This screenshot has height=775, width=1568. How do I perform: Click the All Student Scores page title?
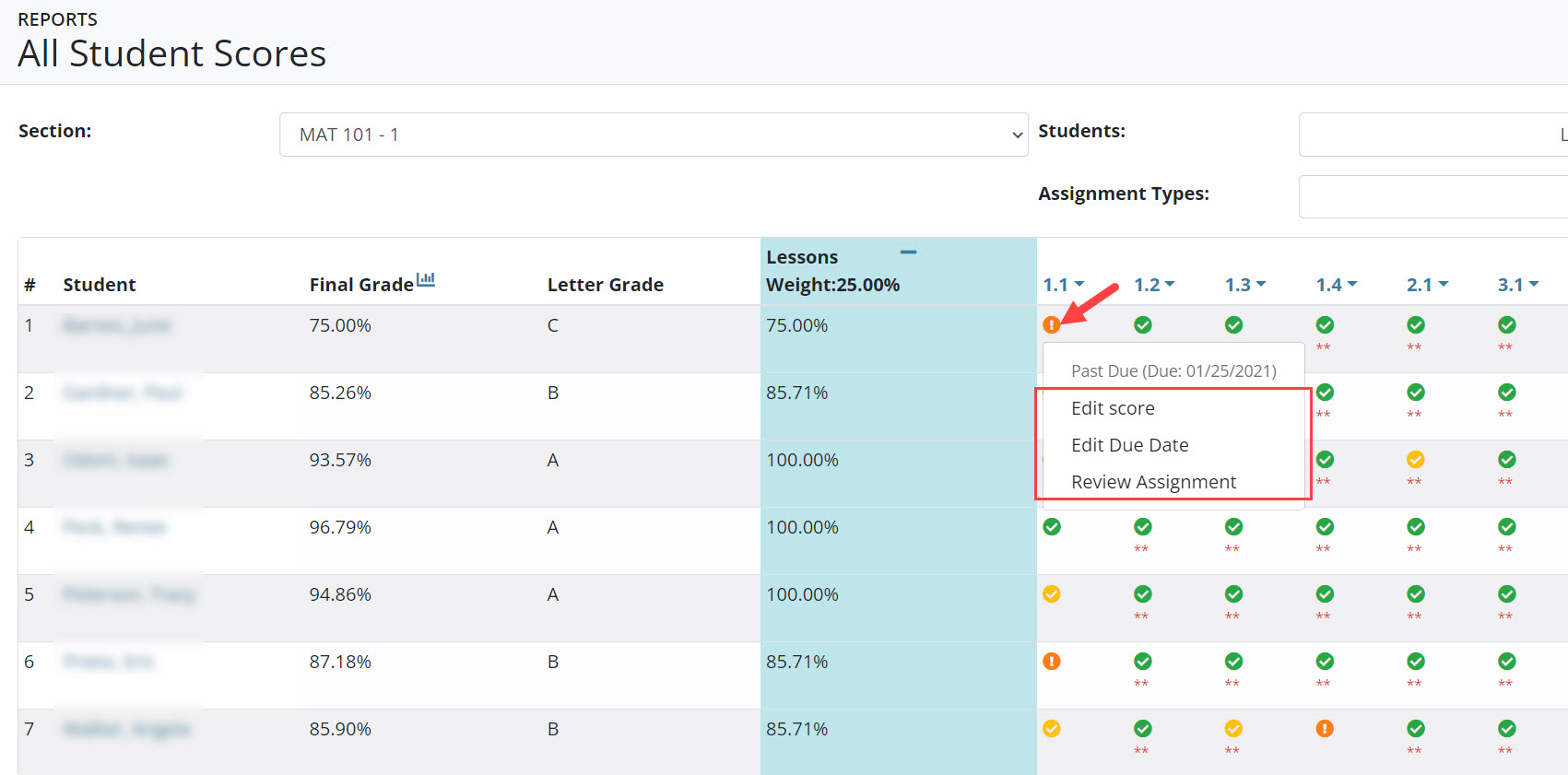pos(172,53)
